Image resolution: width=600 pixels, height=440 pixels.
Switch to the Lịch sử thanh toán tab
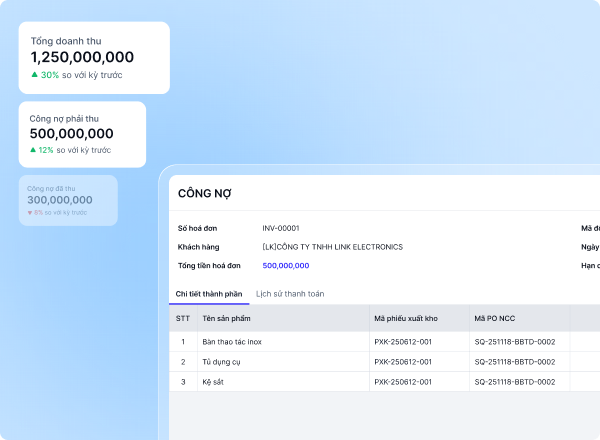pyautogui.click(x=290, y=294)
